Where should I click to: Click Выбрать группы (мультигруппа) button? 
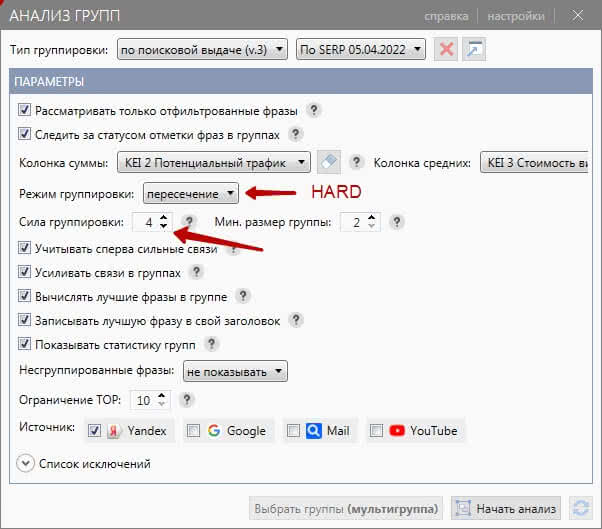coord(346,508)
